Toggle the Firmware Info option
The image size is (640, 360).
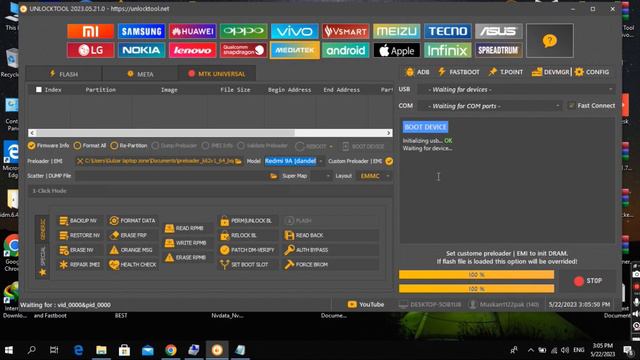click(x=49, y=146)
